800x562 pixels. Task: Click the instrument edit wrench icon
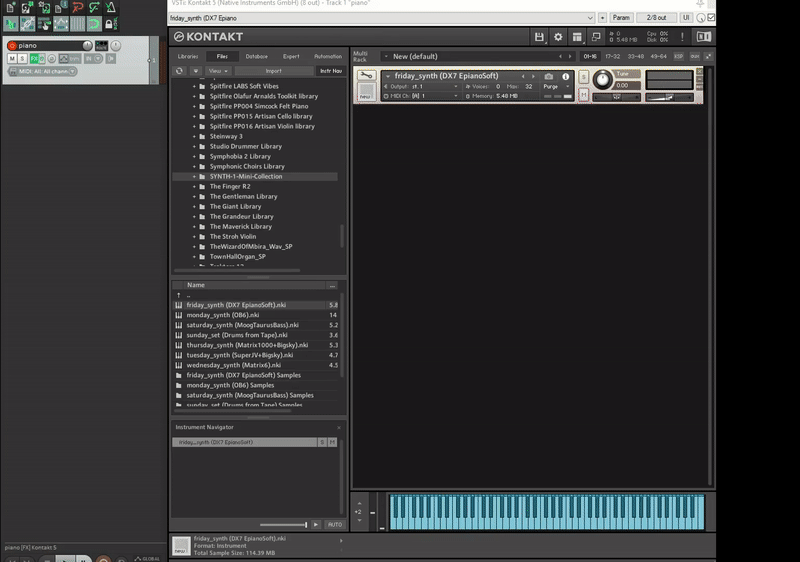click(366, 75)
